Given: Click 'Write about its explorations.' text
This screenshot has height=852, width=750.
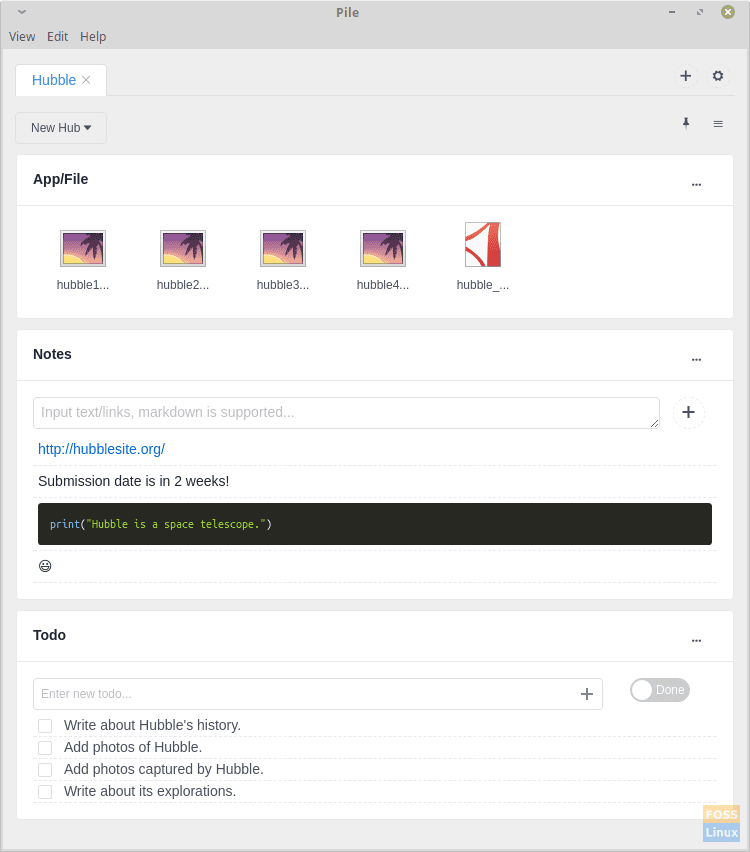Looking at the screenshot, I should [150, 791].
